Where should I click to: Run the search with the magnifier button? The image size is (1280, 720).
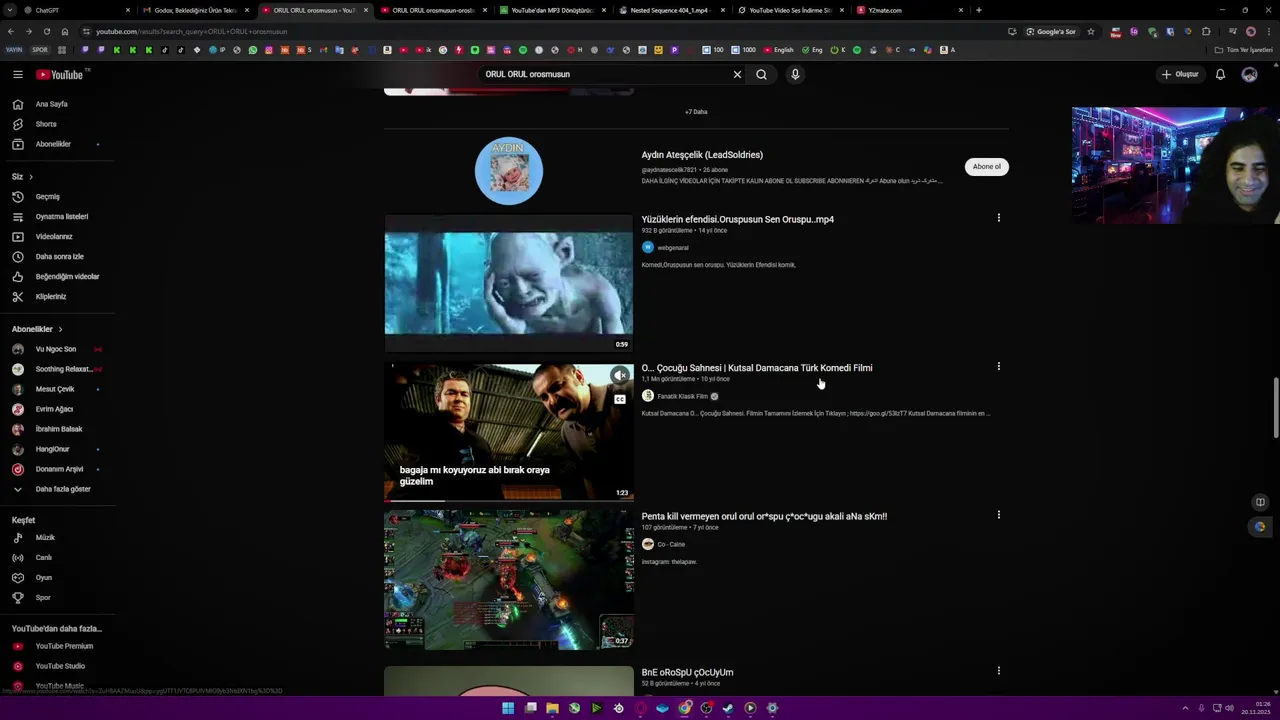click(x=761, y=74)
